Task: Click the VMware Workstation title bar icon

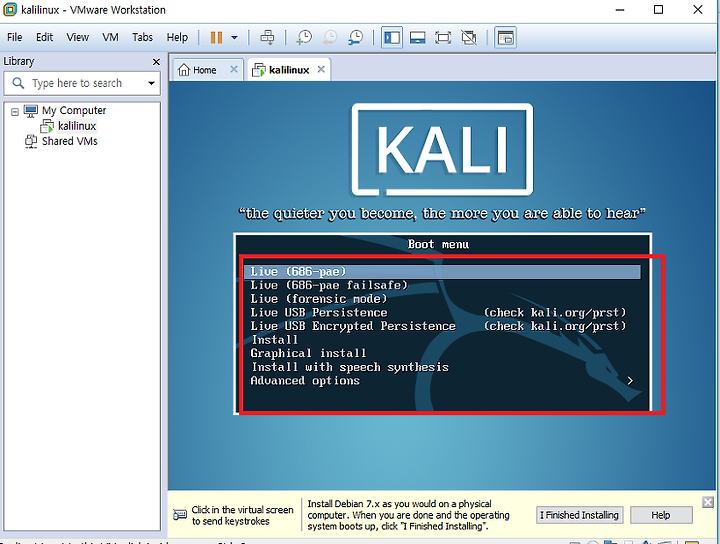Action: pos(10,10)
